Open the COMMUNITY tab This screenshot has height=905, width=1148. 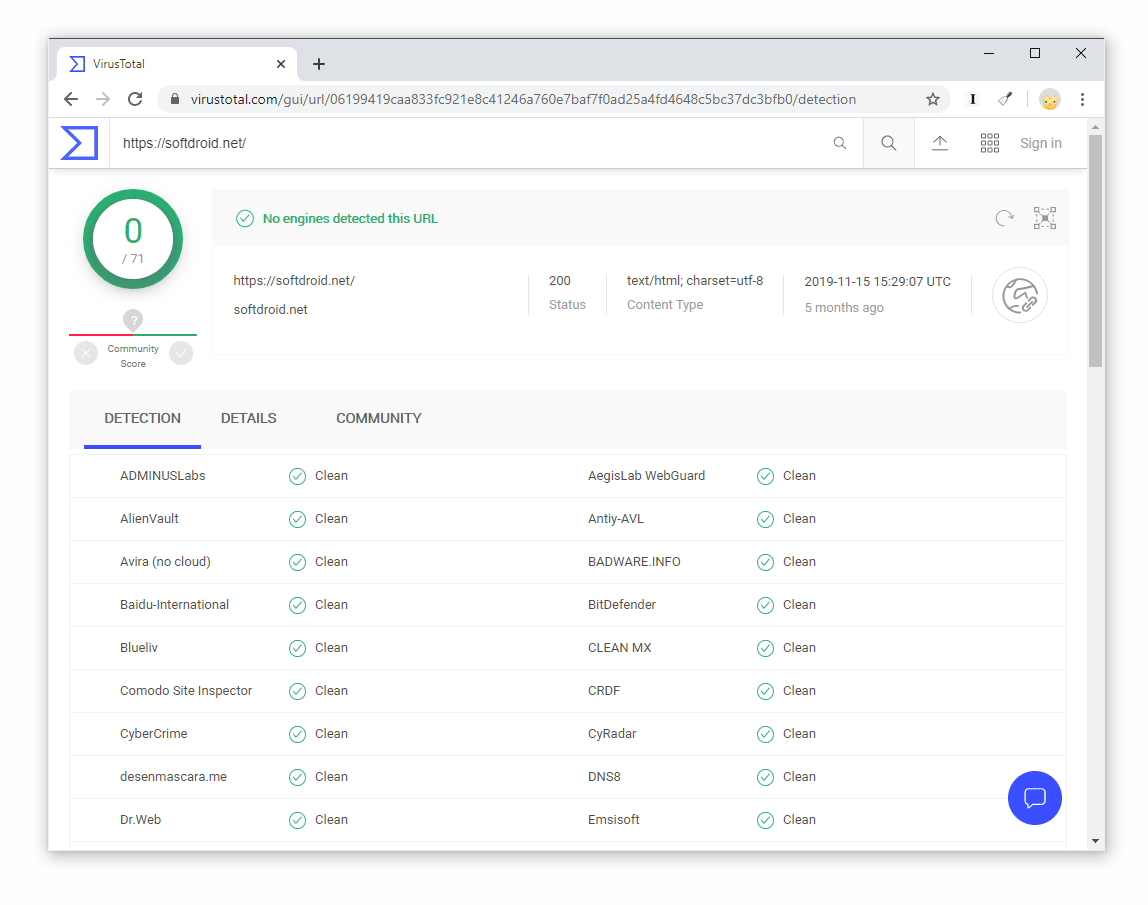pyautogui.click(x=379, y=419)
